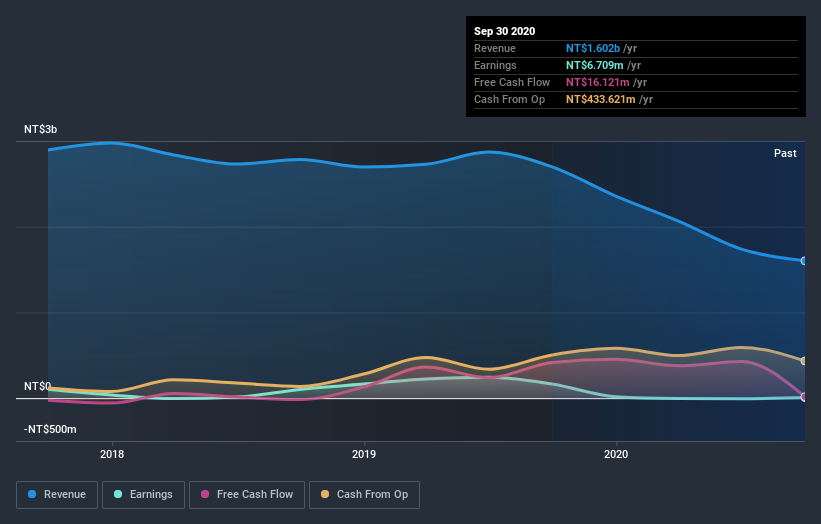Click the NT$0 axis label
Screen dimensions: 821x524
click(x=38, y=386)
